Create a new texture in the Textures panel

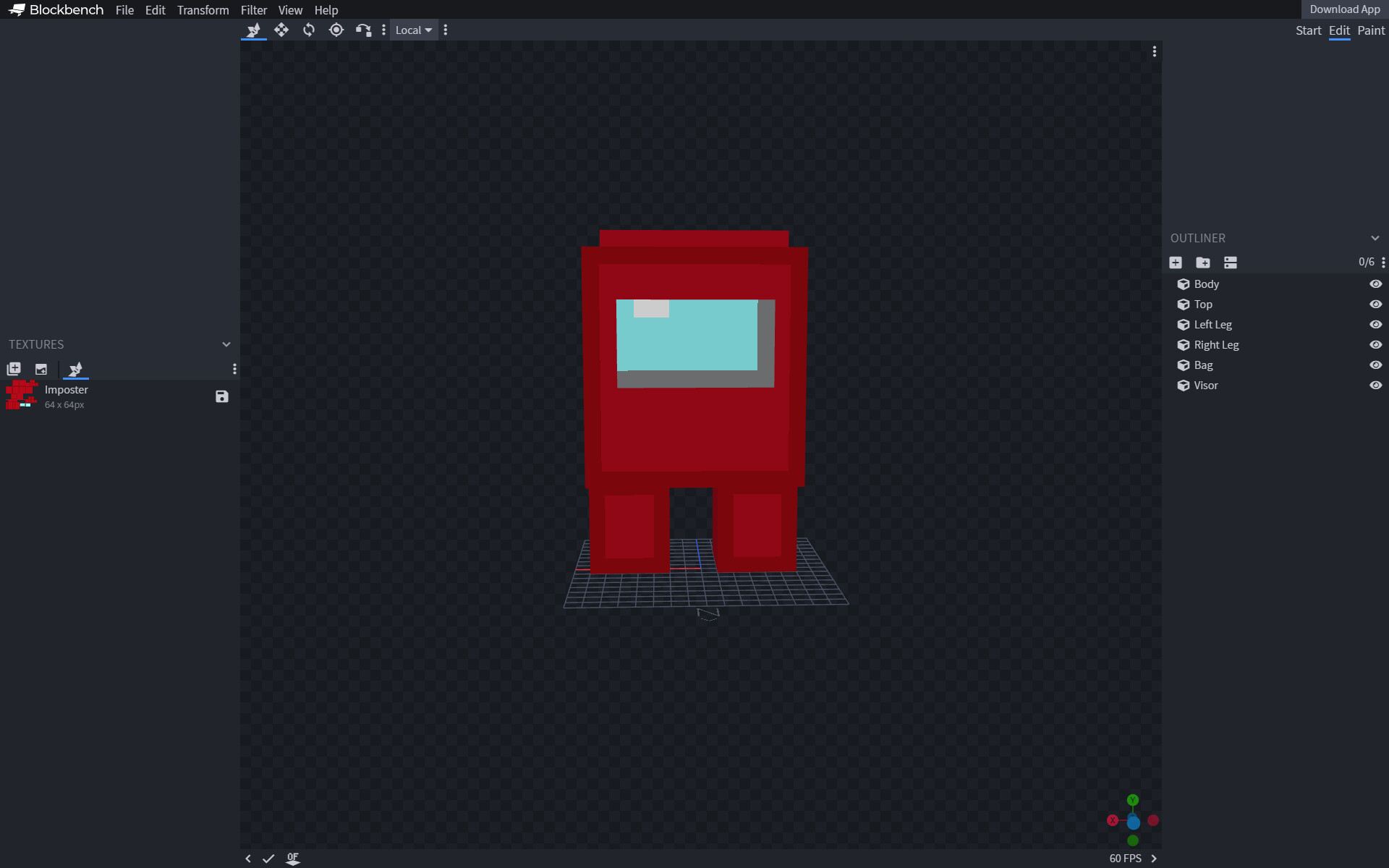[14, 369]
